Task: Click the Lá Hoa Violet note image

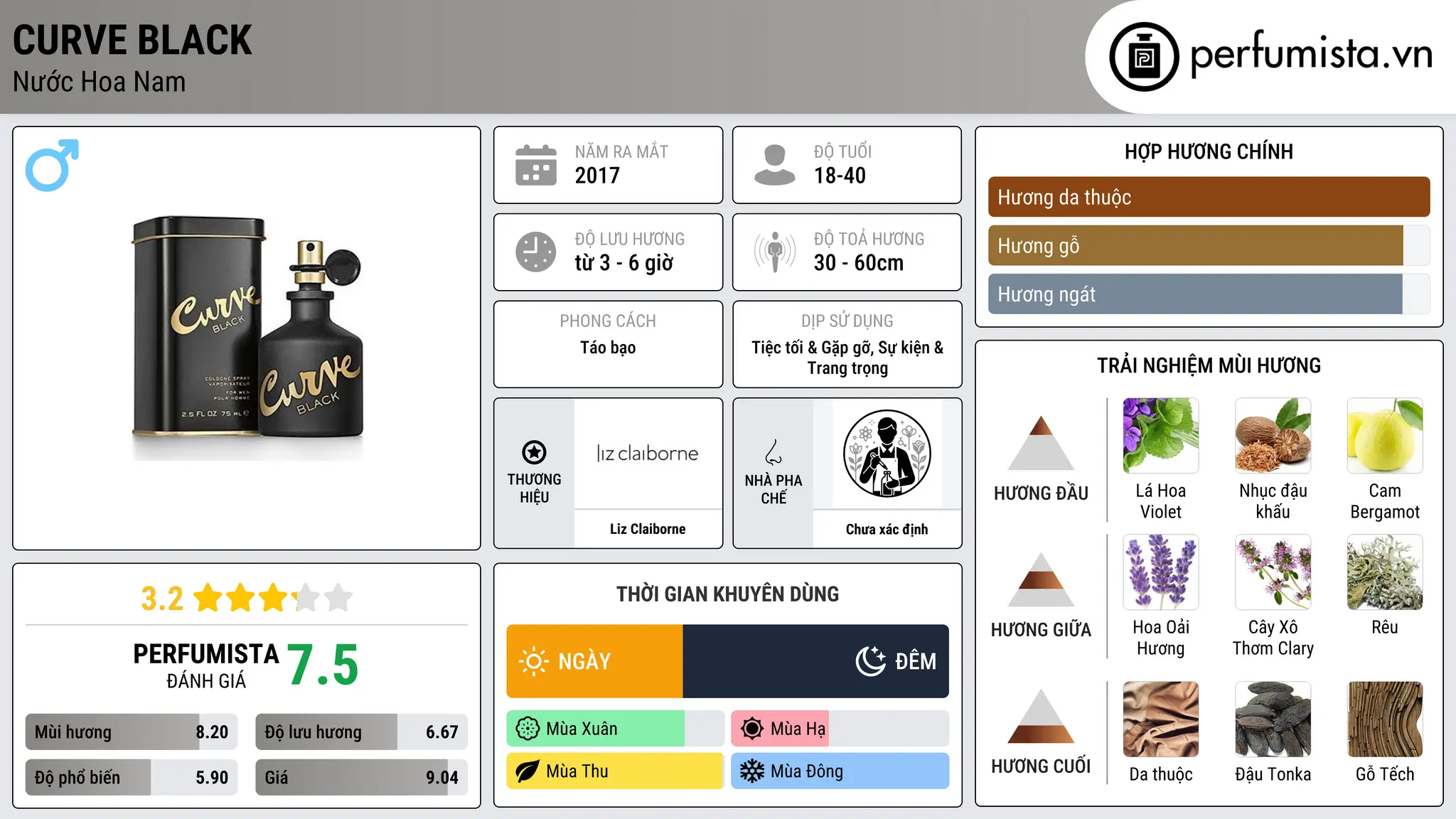Action: [x=1161, y=436]
